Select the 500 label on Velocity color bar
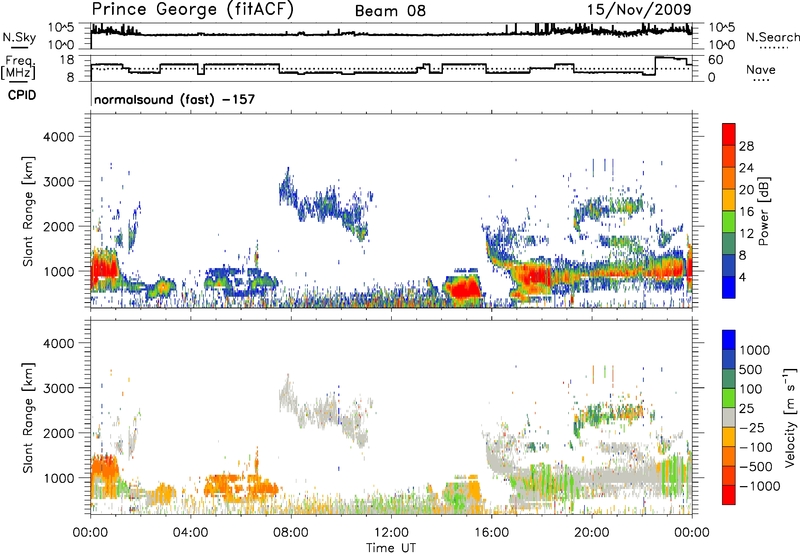800x554 pixels. click(x=752, y=370)
